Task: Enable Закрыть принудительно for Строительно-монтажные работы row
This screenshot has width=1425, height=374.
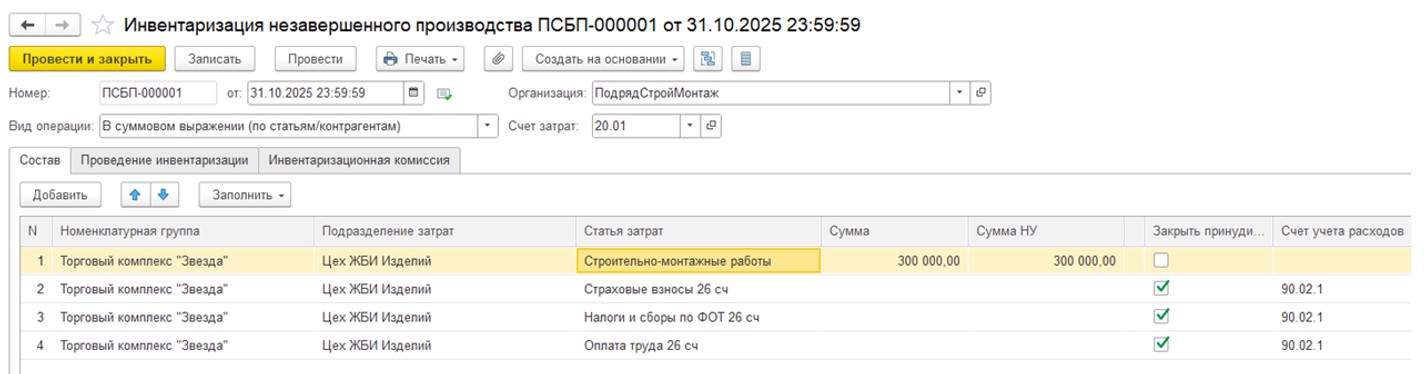Action: coord(1160,261)
